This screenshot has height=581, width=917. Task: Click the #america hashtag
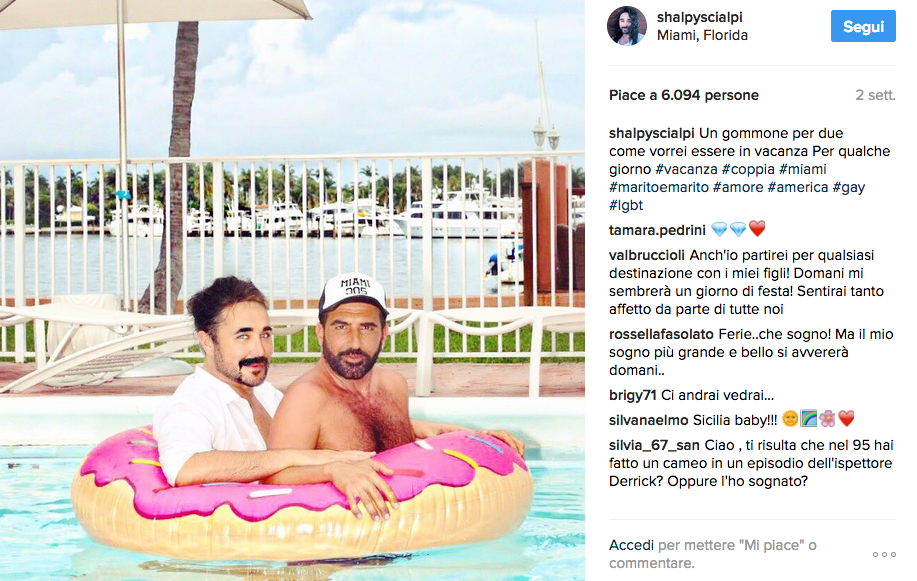(798, 187)
